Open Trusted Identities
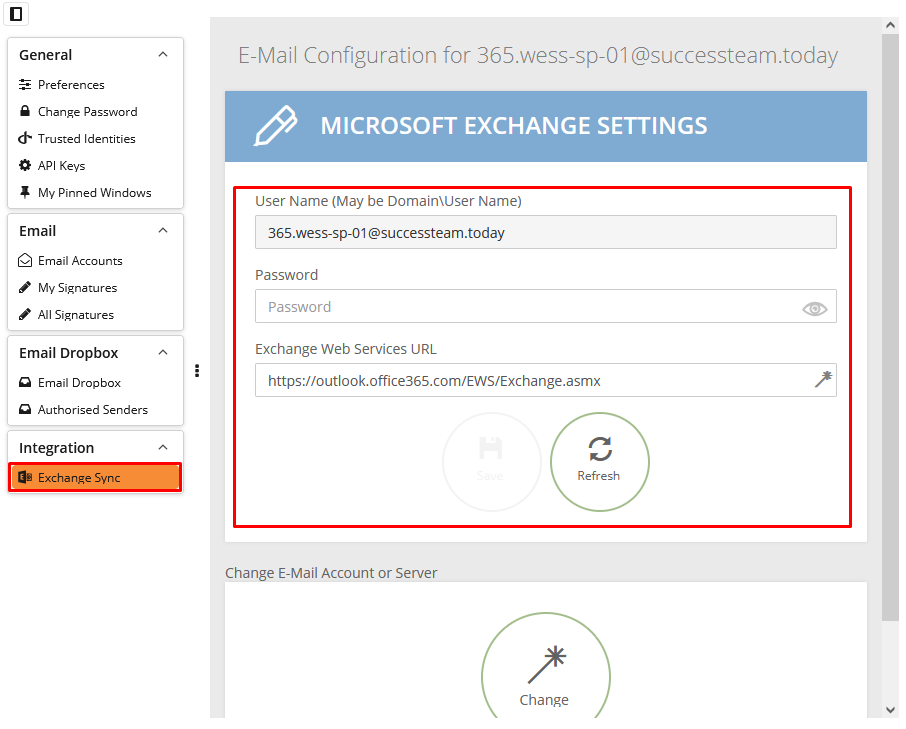 (87, 139)
